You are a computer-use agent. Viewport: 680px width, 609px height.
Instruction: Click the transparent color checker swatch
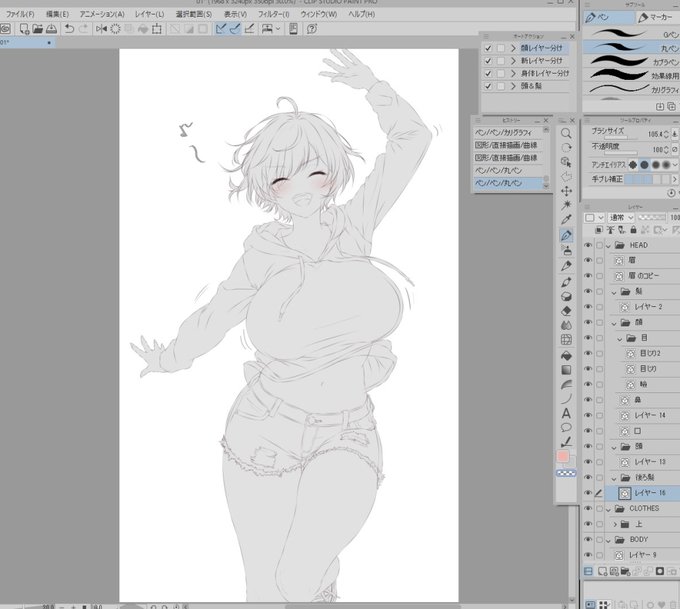566,473
